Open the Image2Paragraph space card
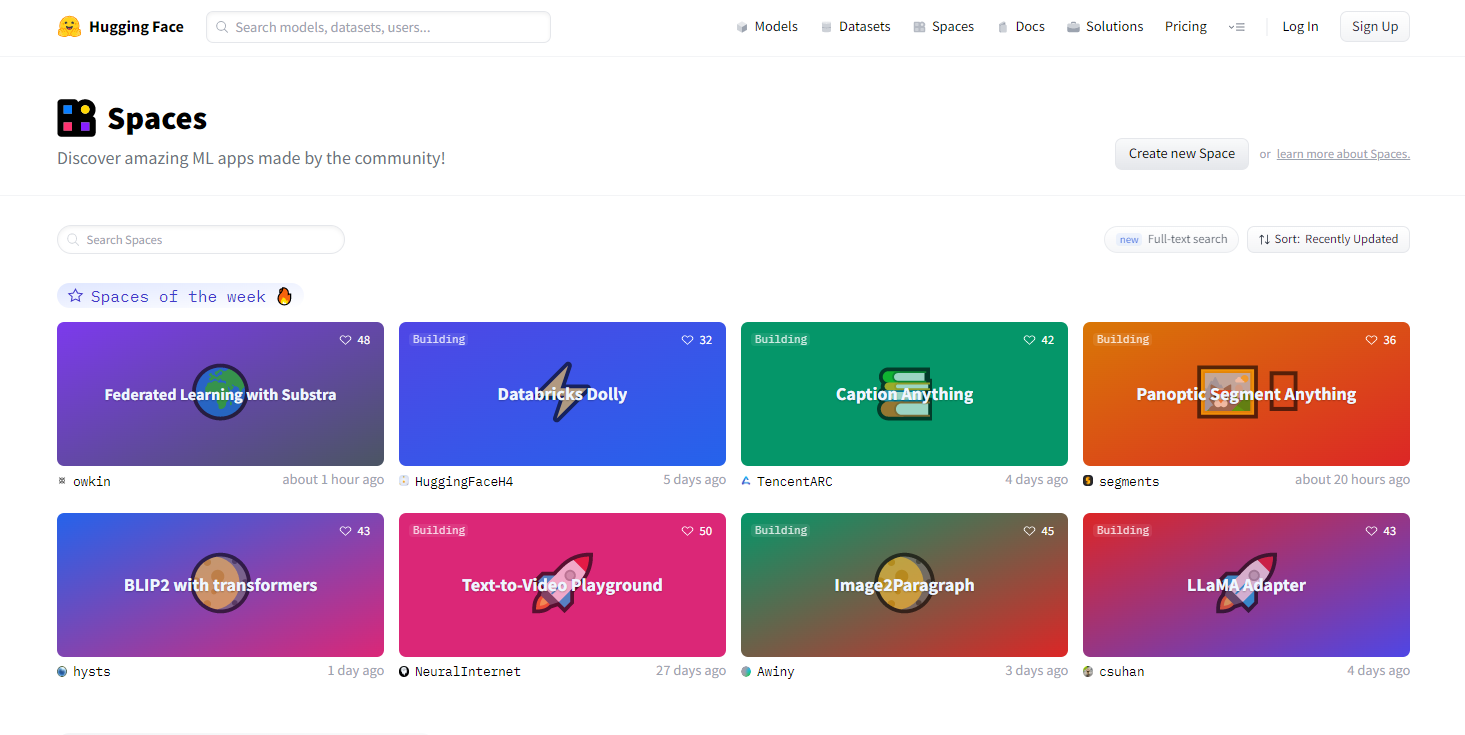The height and width of the screenshot is (735, 1465). click(x=904, y=585)
